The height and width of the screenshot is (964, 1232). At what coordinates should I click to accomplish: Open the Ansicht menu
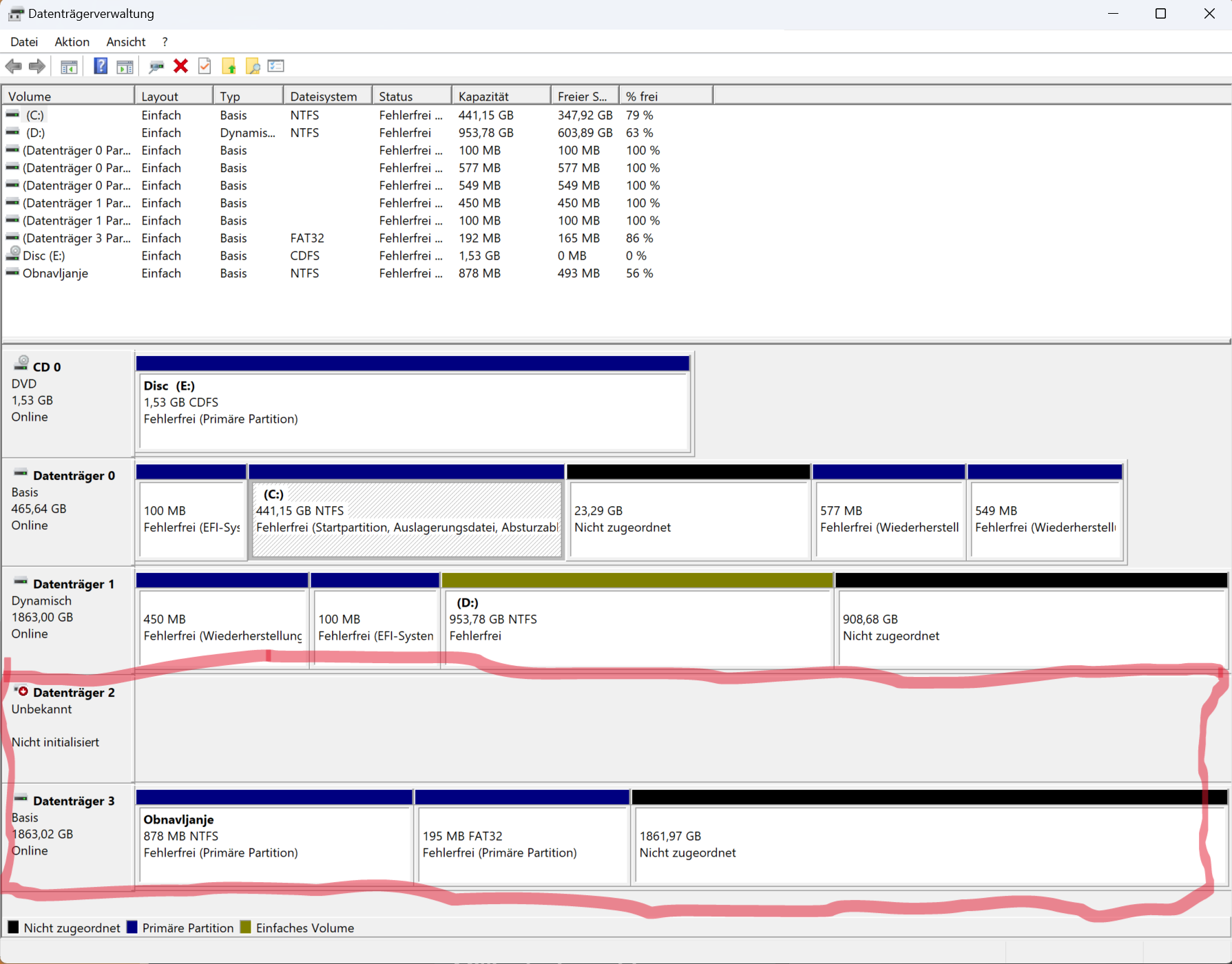(126, 42)
